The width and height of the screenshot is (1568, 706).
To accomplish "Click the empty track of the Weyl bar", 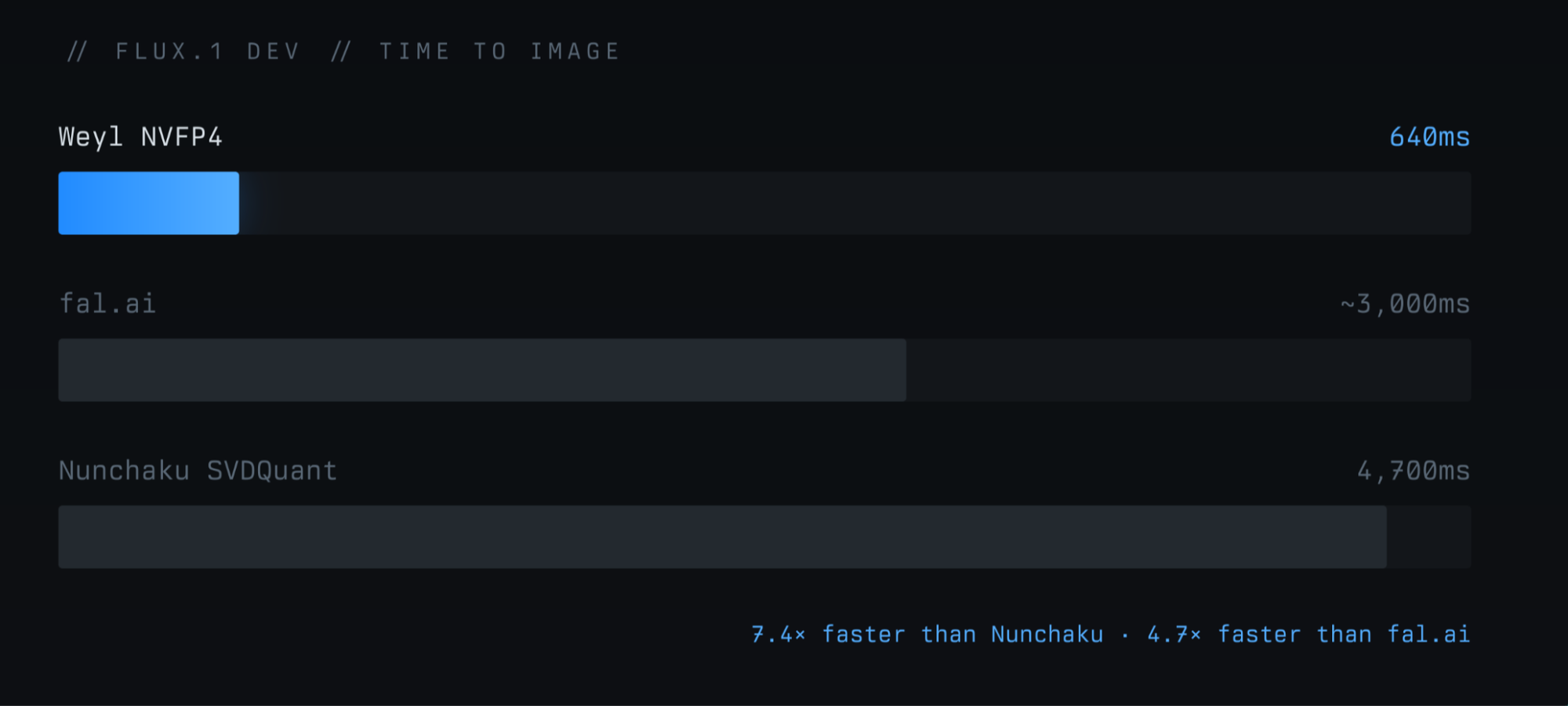I will pyautogui.click(x=855, y=203).
